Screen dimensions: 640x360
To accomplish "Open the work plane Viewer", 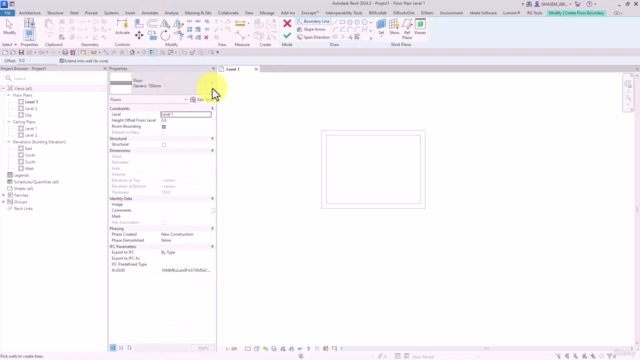I will 420,27.
